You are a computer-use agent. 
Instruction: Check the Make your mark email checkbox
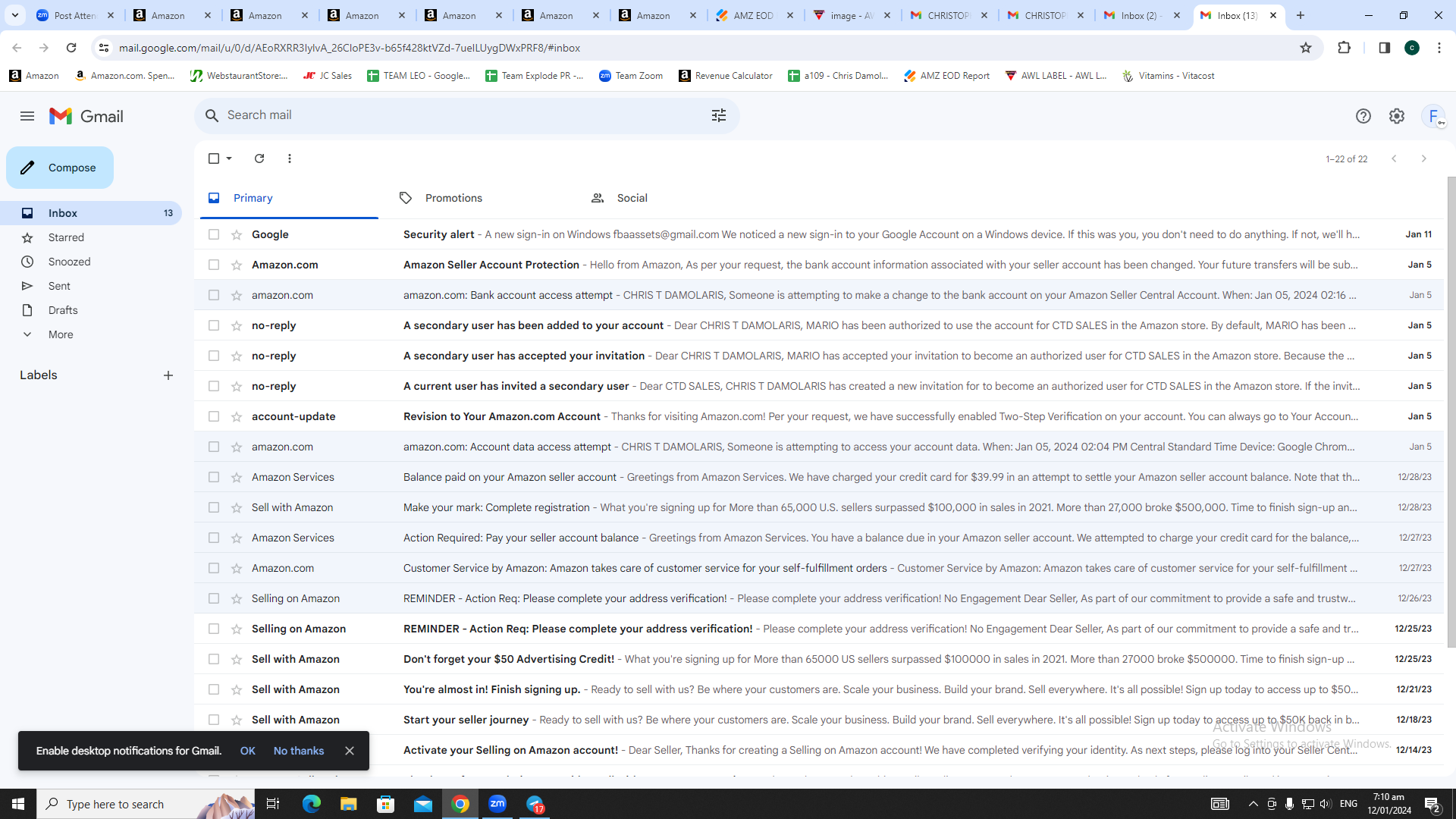(213, 507)
